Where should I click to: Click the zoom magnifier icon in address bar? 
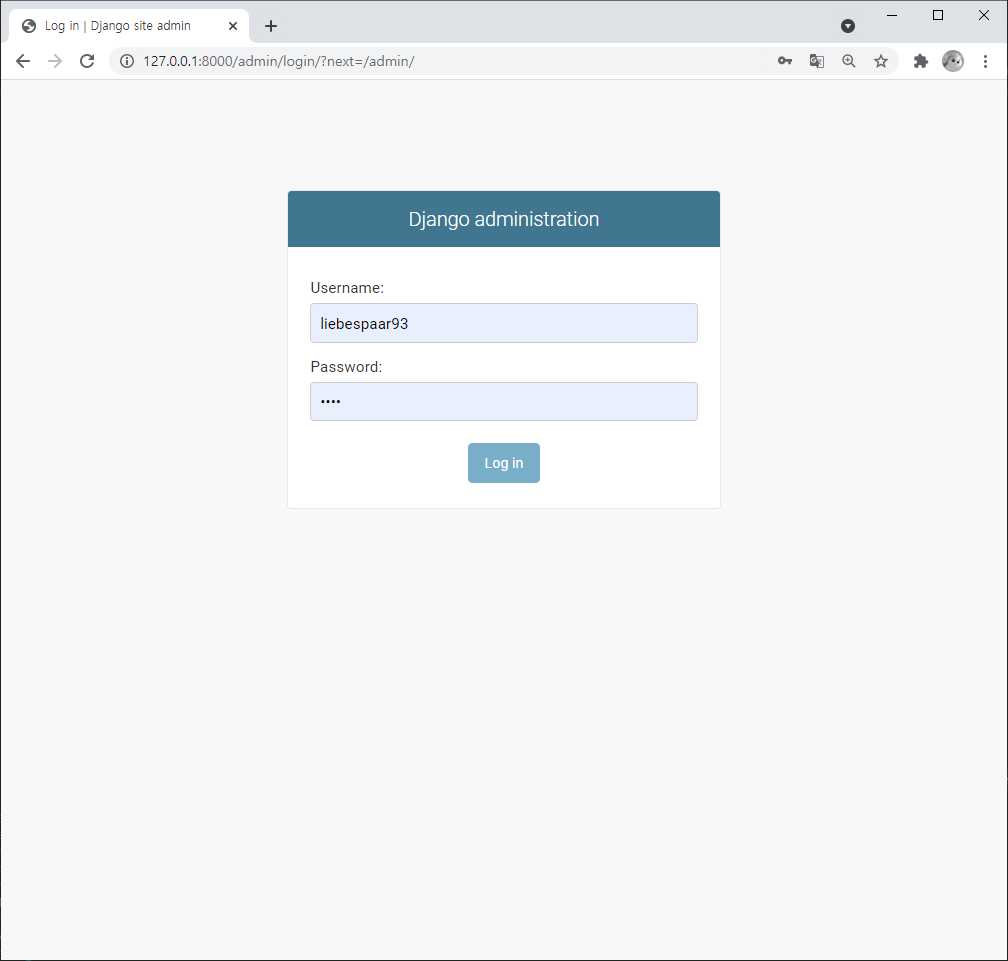pos(849,61)
